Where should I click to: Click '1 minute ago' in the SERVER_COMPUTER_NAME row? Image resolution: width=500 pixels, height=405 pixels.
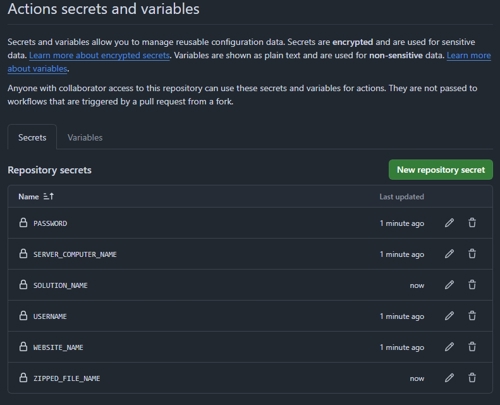pyautogui.click(x=402, y=254)
